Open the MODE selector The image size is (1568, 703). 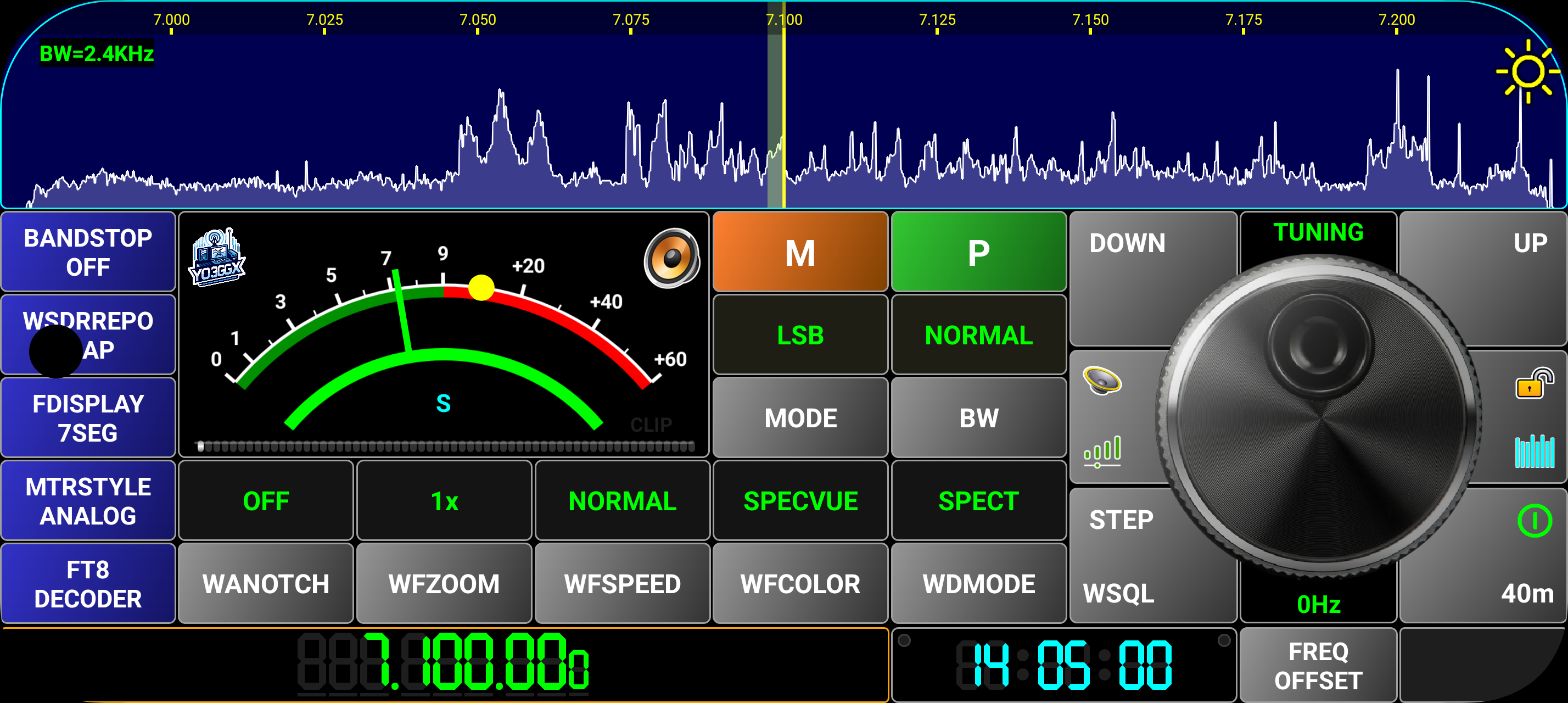800,418
